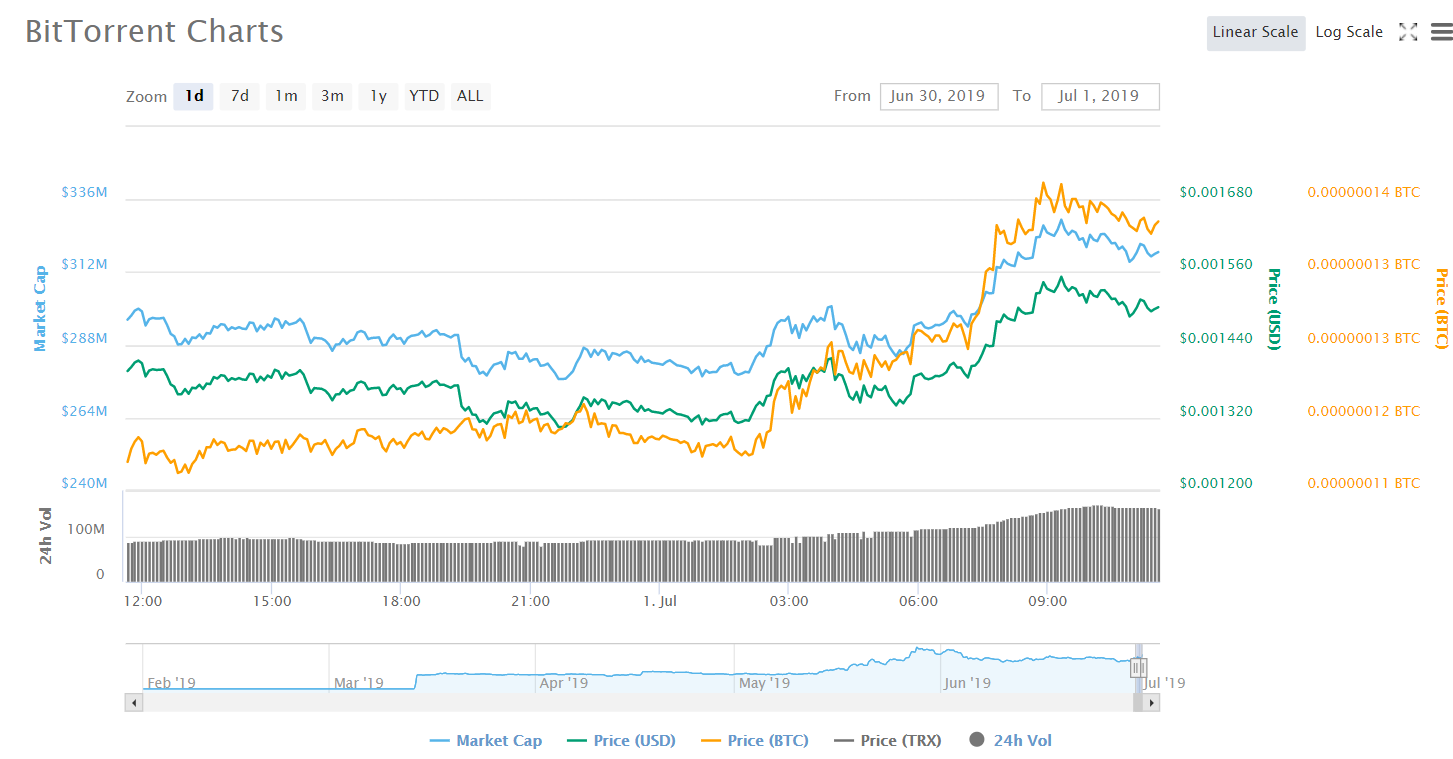Click the 1. Jul time axis label

660,602
